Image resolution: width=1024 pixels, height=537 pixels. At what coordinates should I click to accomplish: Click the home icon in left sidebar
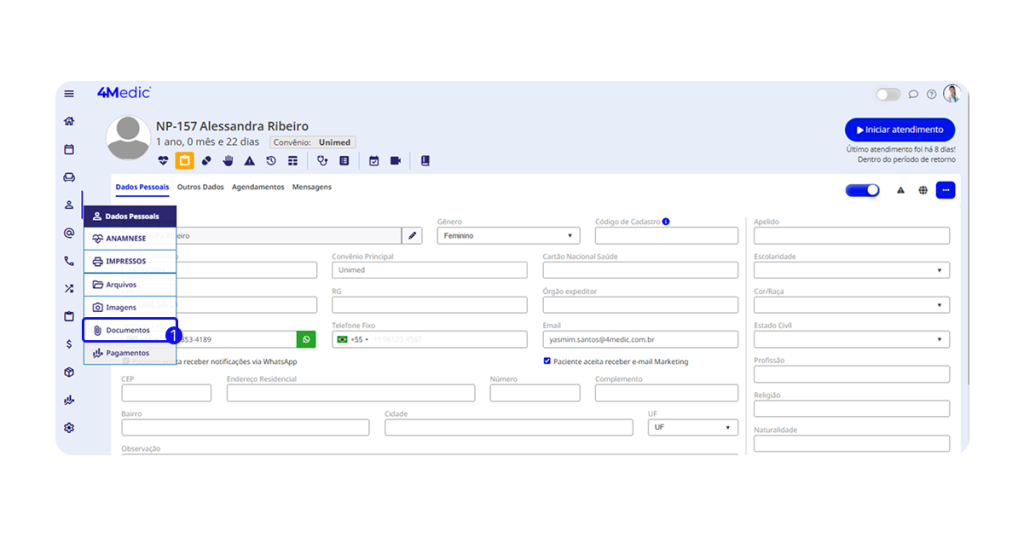coord(69,121)
